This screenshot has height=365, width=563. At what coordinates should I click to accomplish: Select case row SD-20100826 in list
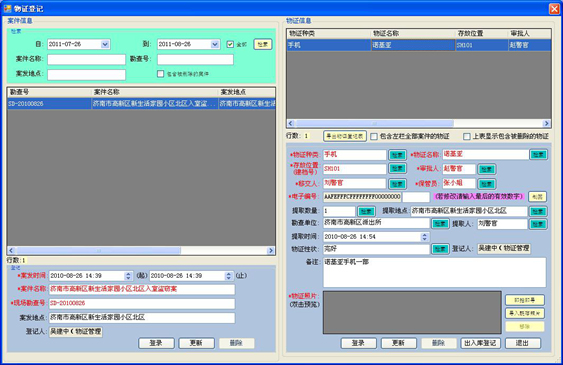tap(141, 104)
